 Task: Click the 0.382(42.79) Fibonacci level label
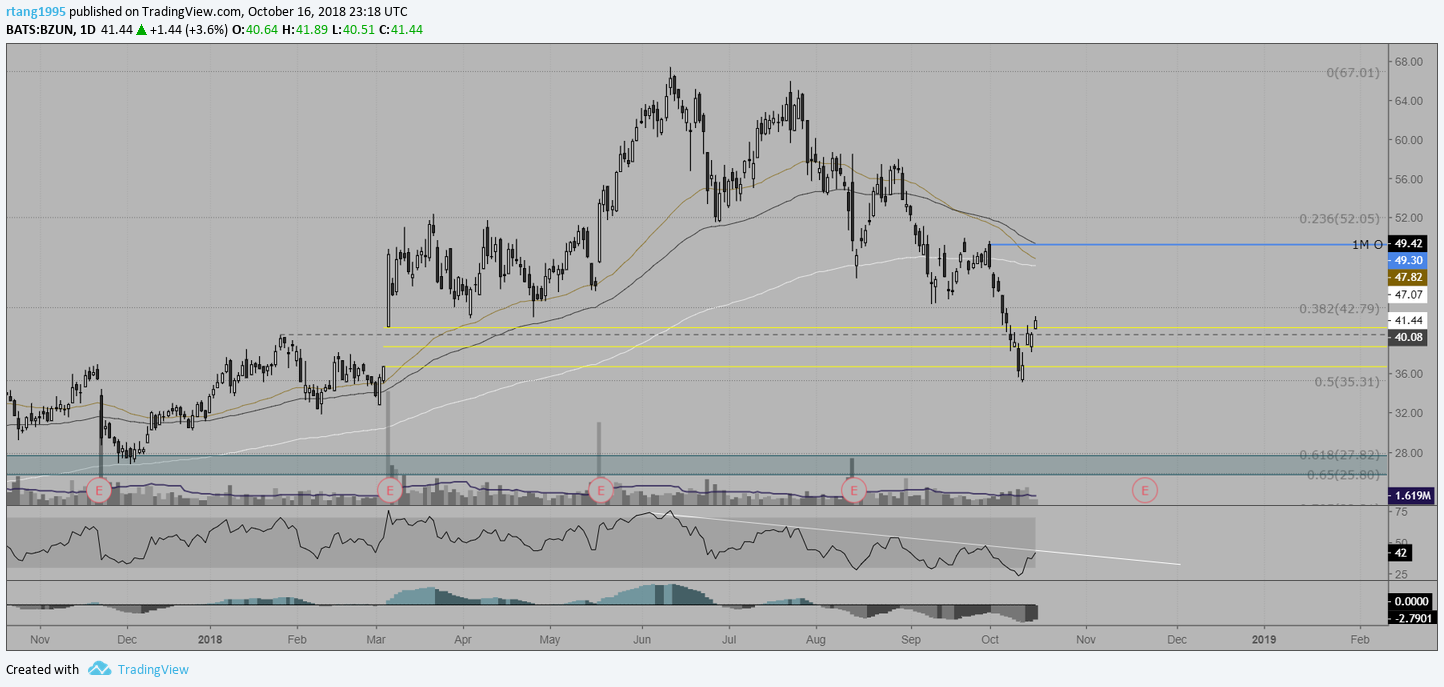(x=1339, y=309)
